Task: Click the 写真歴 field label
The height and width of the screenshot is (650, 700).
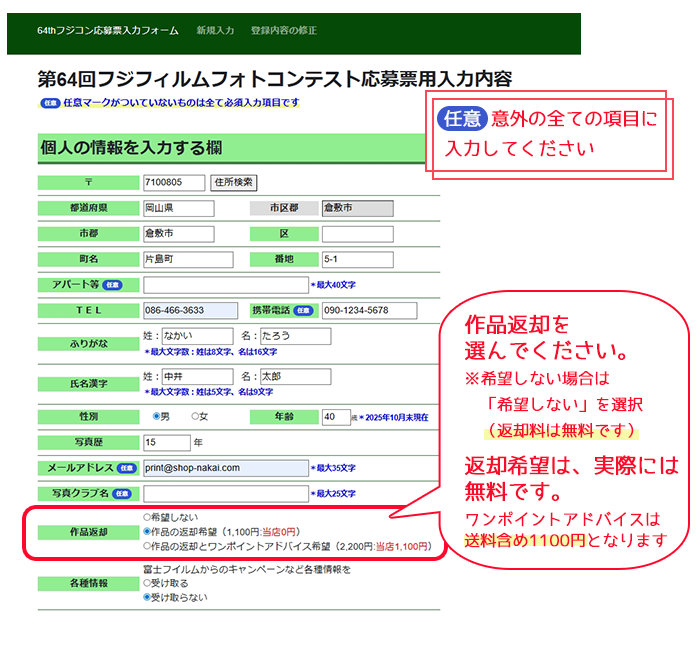Action: (88, 442)
